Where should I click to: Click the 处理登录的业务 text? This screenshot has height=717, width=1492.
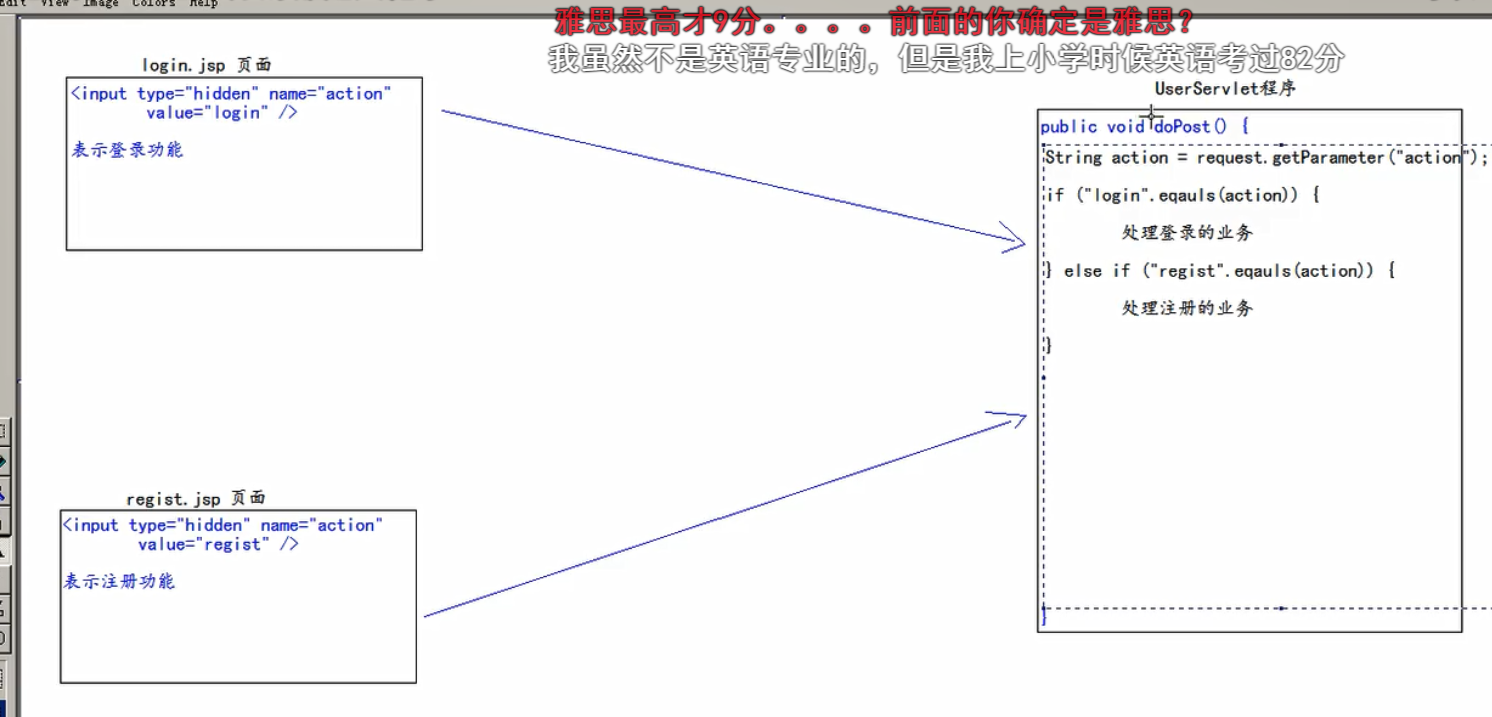[1187, 233]
